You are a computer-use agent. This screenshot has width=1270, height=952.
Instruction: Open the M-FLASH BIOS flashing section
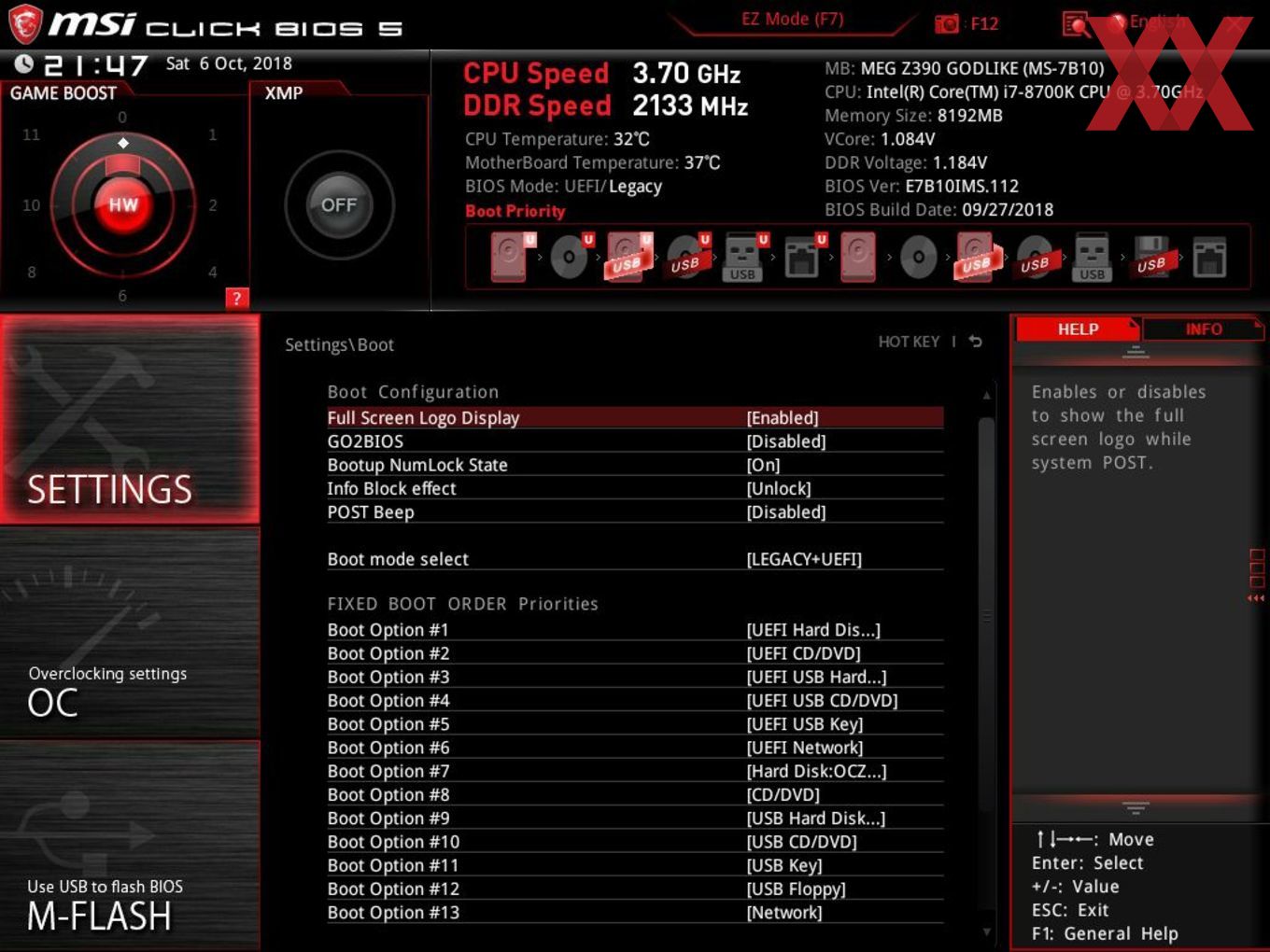click(x=130, y=846)
